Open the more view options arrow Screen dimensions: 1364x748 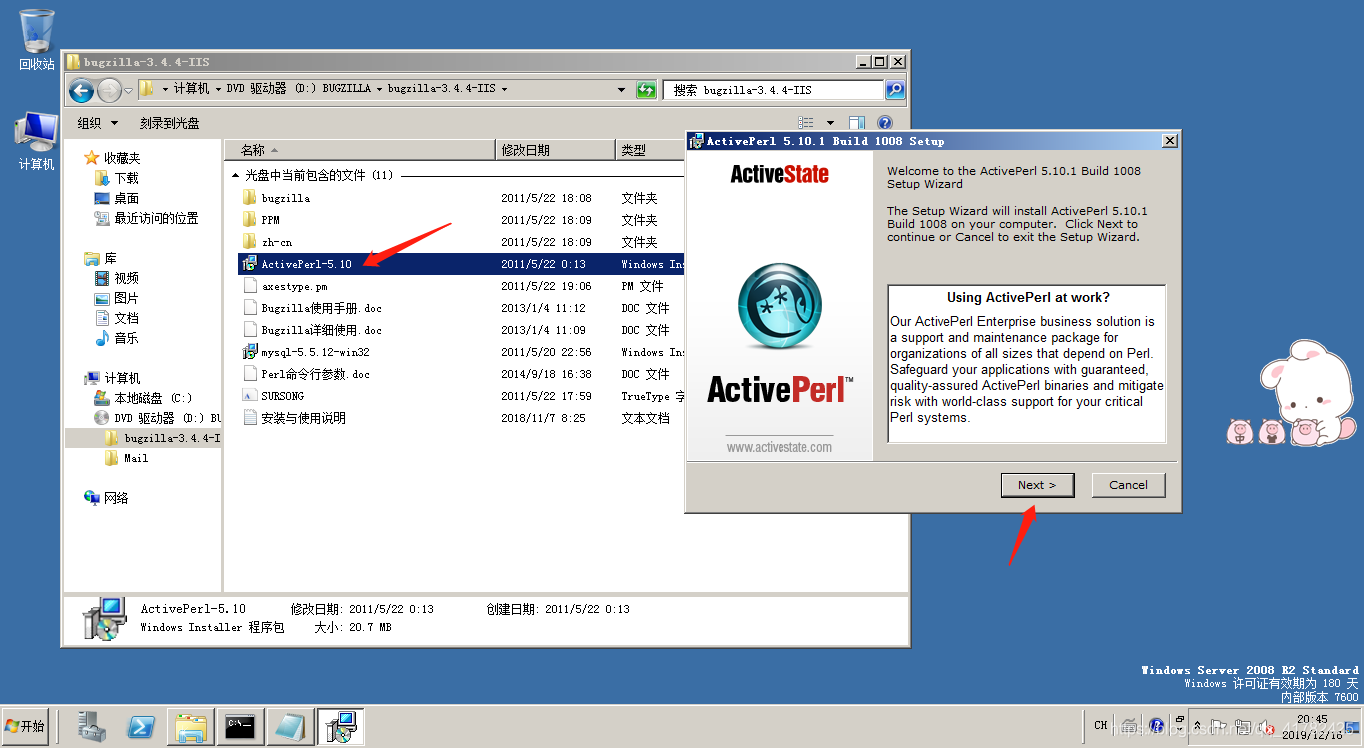coord(828,123)
